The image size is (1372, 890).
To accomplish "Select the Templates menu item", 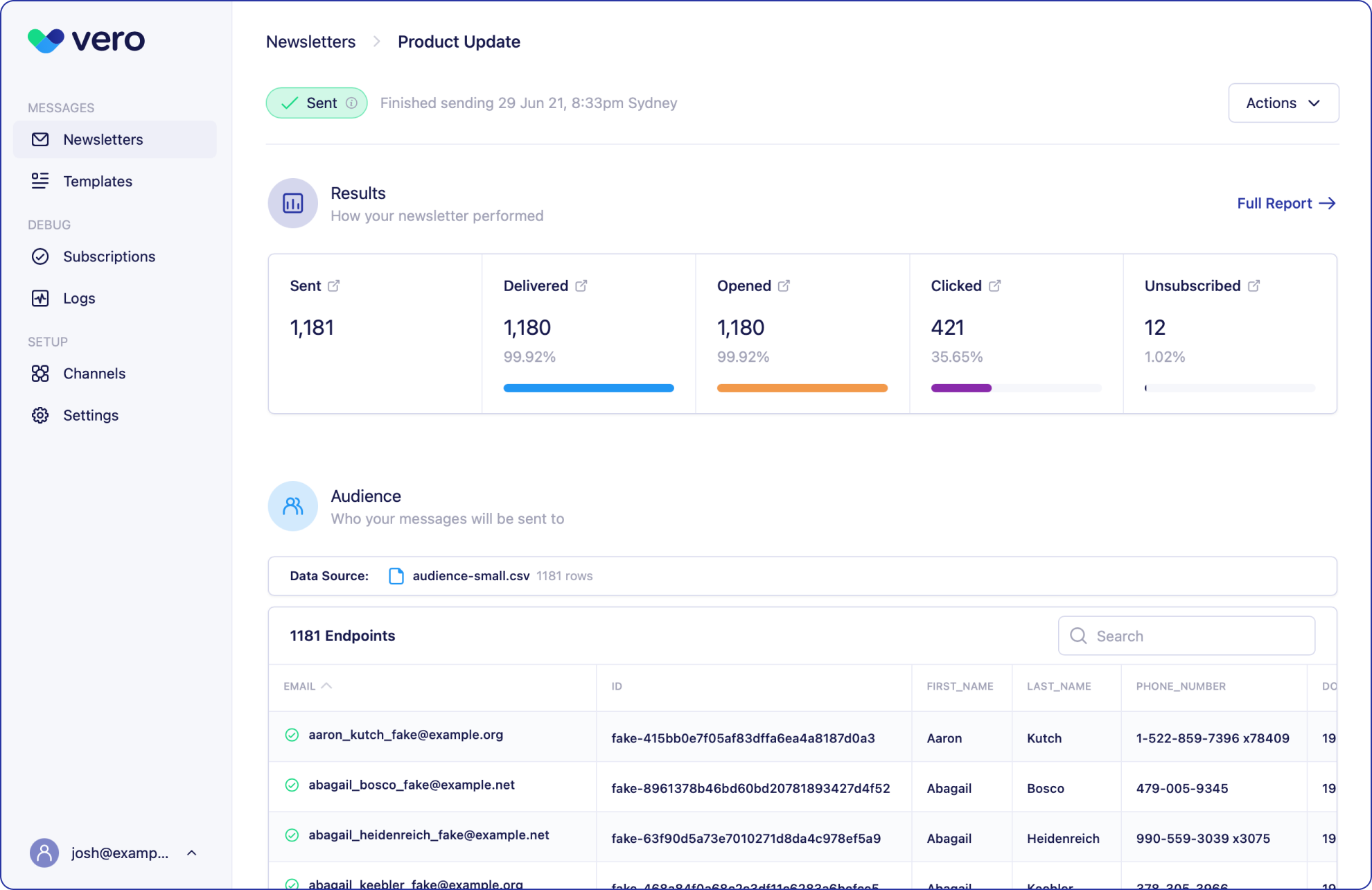I will pos(98,181).
